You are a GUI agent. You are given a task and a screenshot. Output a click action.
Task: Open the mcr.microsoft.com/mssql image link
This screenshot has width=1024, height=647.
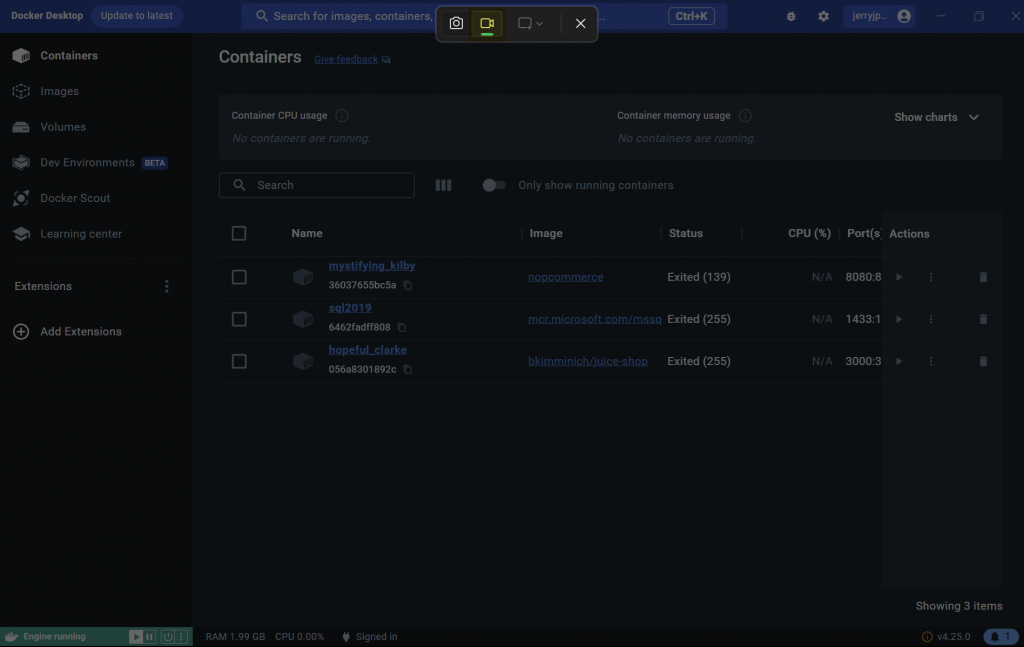point(594,319)
